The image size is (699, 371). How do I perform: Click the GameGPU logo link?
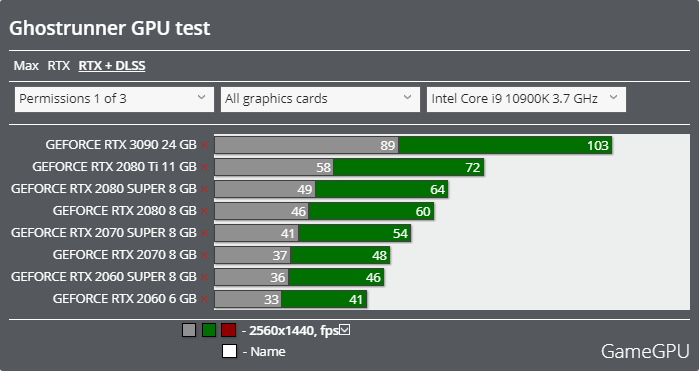[645, 351]
